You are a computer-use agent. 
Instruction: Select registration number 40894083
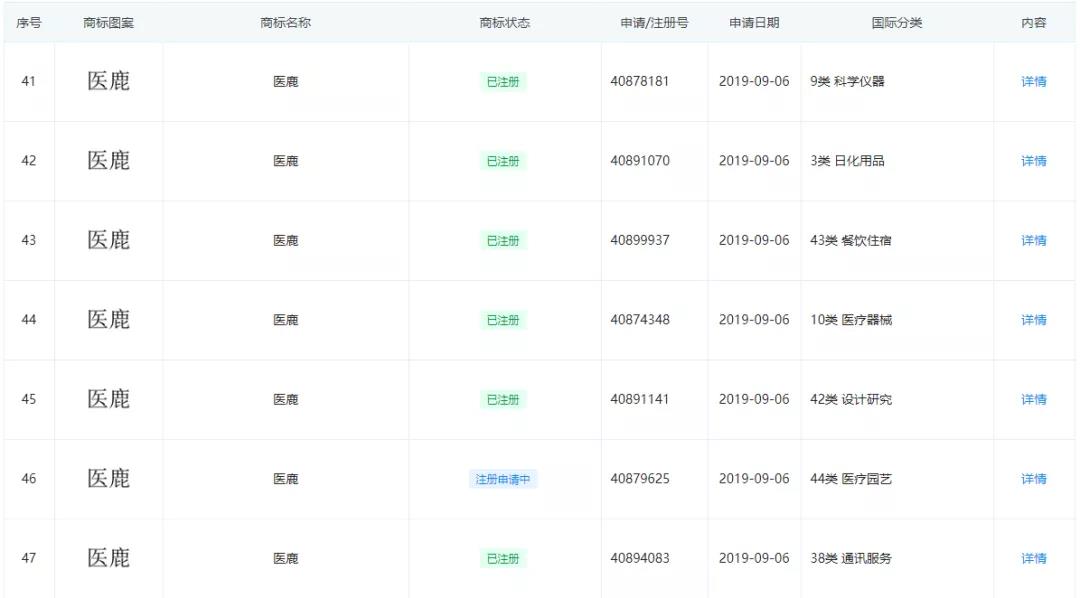[639, 559]
